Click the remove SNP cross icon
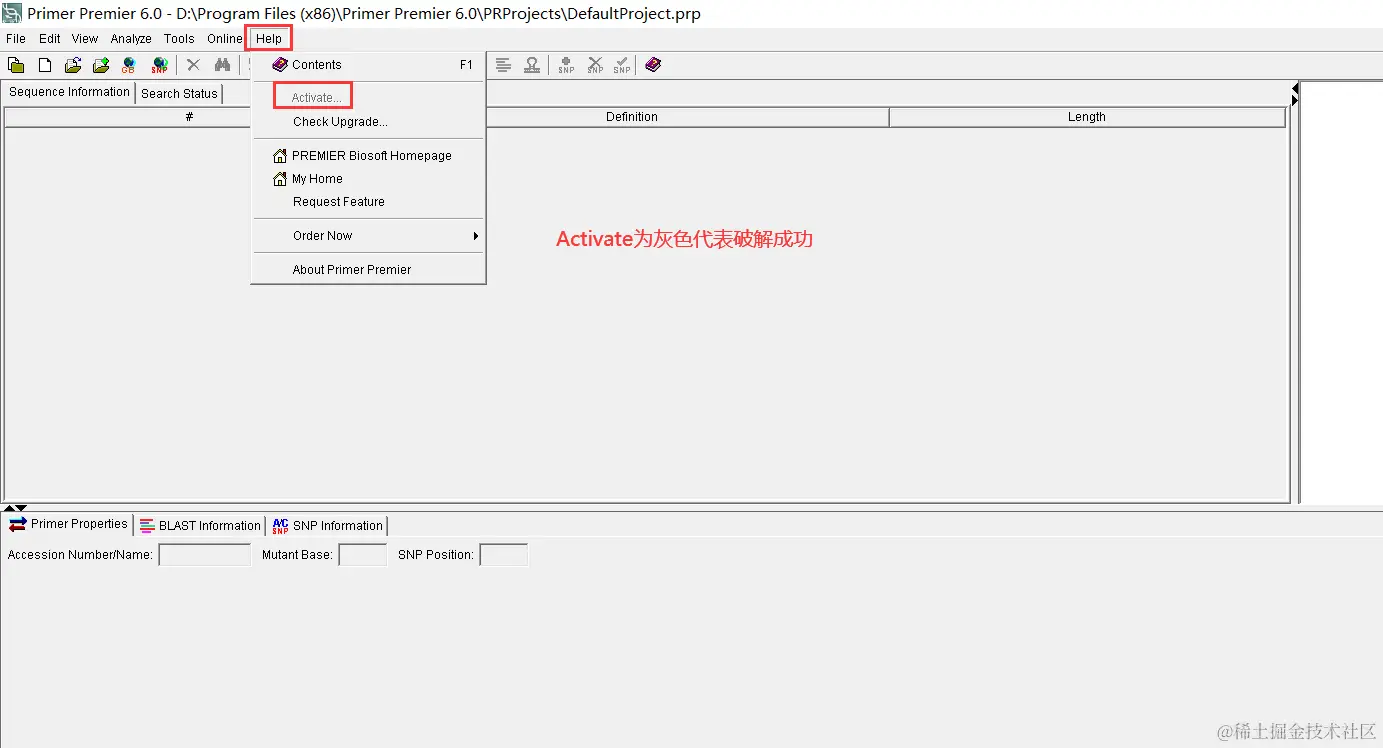 595,65
